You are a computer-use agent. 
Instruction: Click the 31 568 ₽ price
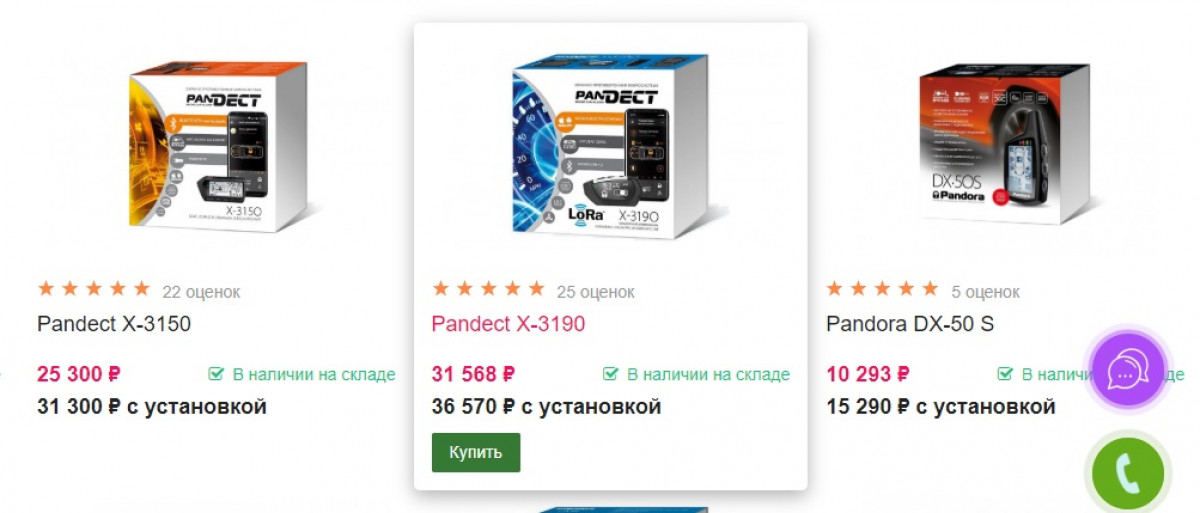pyautogui.click(x=473, y=375)
